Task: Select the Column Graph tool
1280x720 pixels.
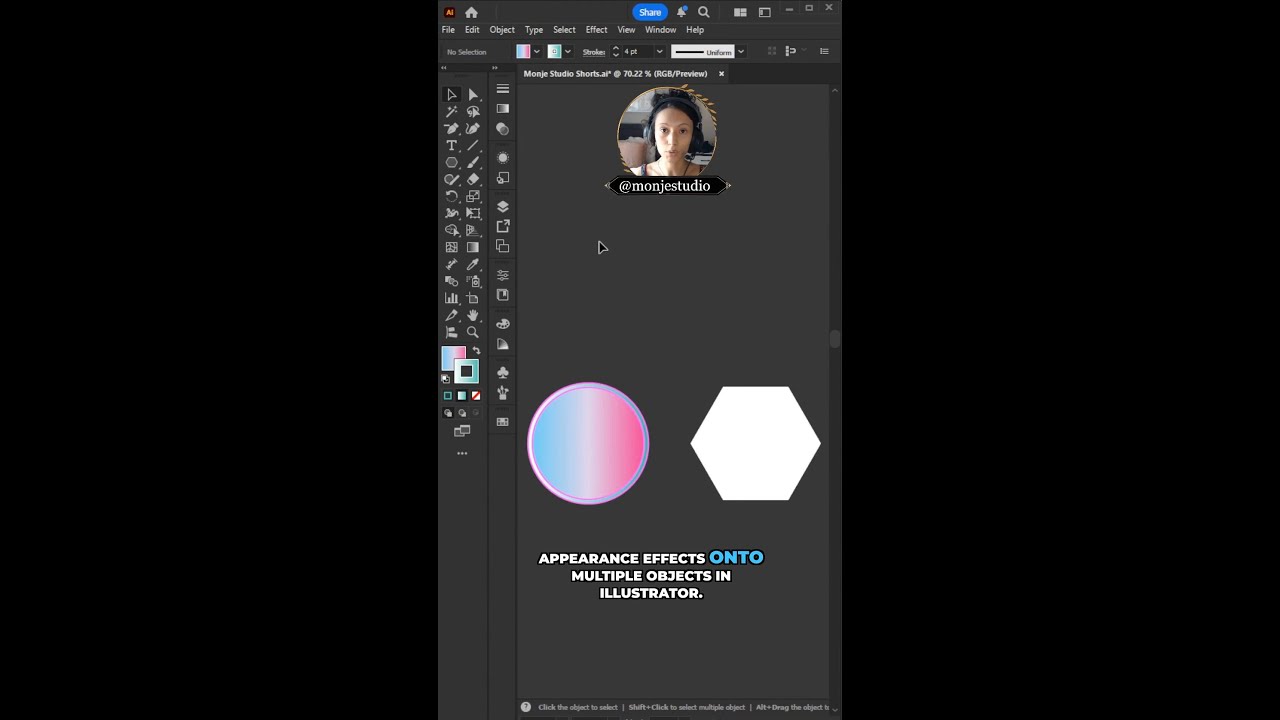Action: pyautogui.click(x=452, y=299)
